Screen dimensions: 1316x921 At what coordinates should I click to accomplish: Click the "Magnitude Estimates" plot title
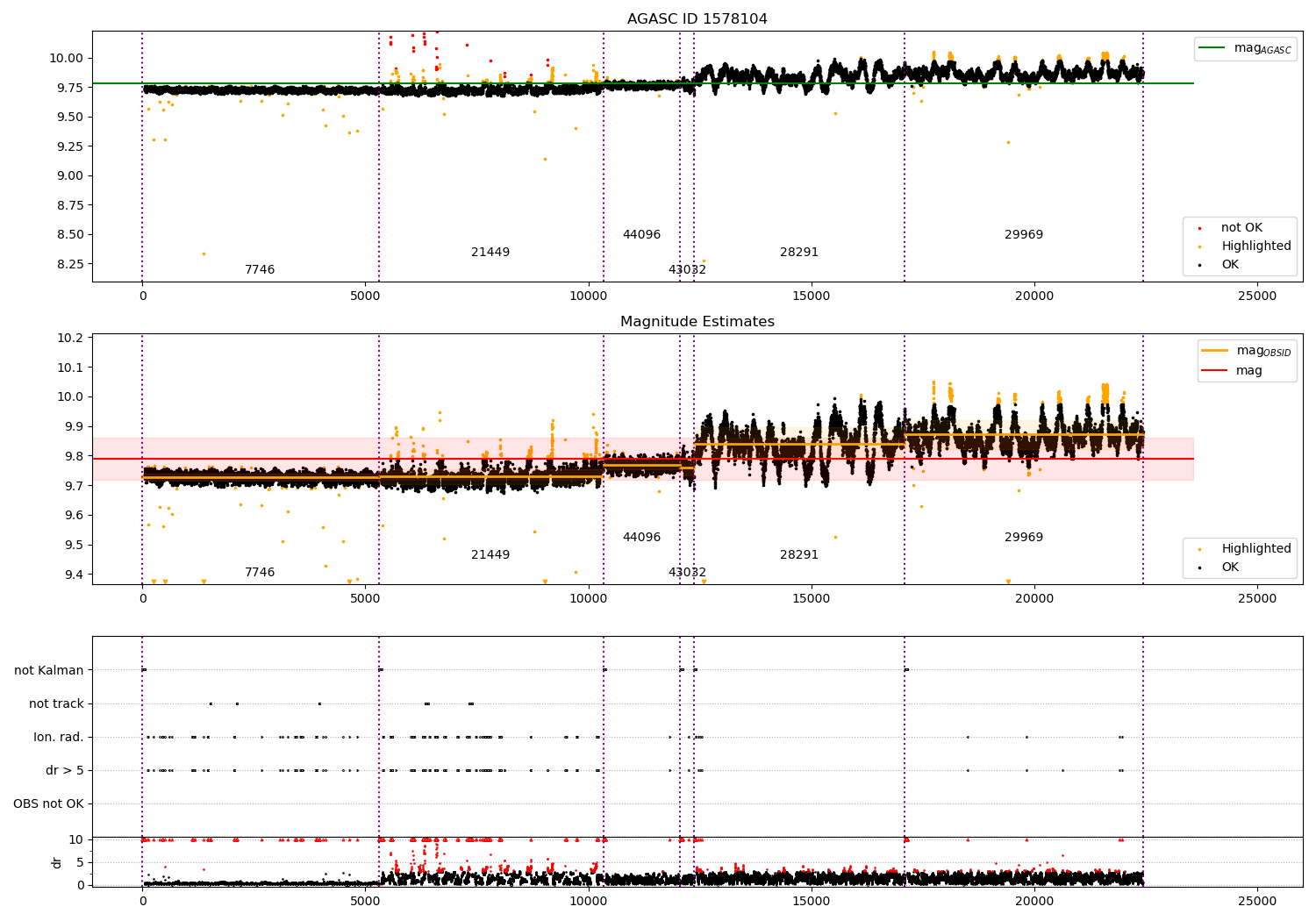click(x=697, y=322)
